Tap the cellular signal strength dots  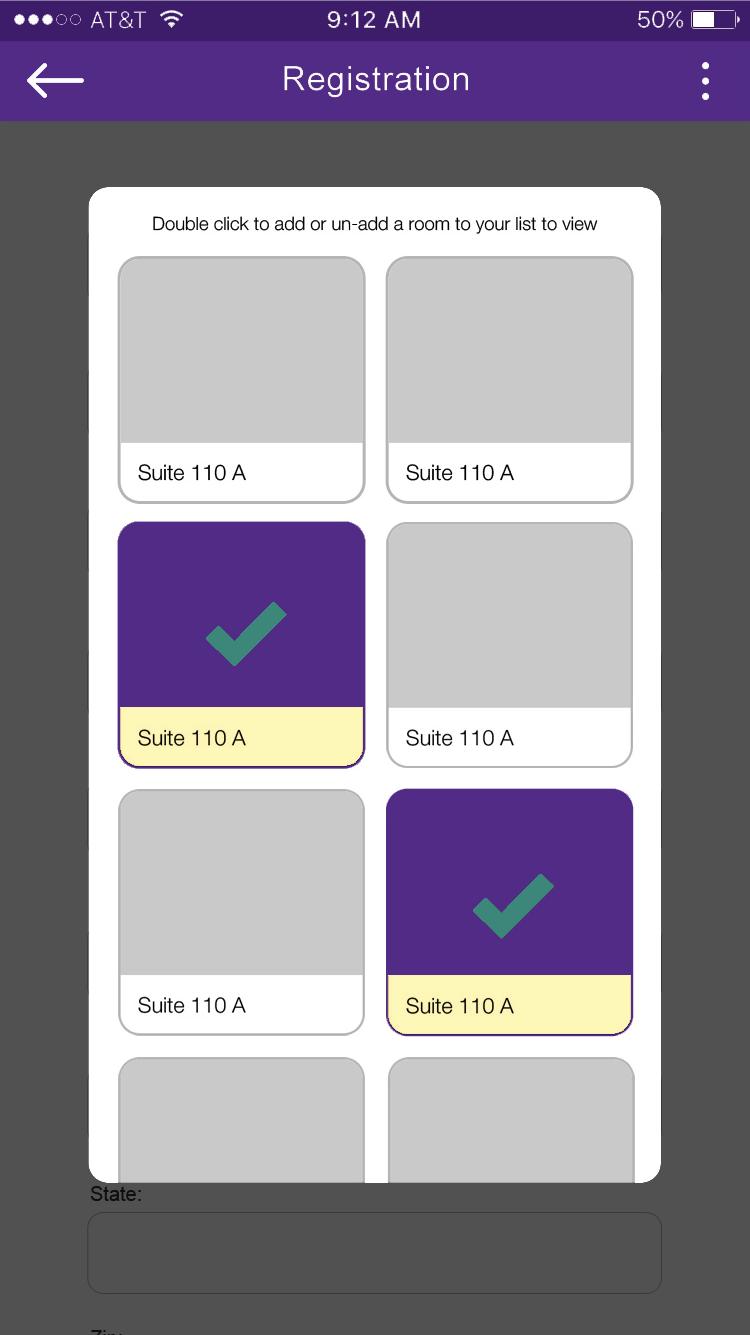[x=47, y=20]
